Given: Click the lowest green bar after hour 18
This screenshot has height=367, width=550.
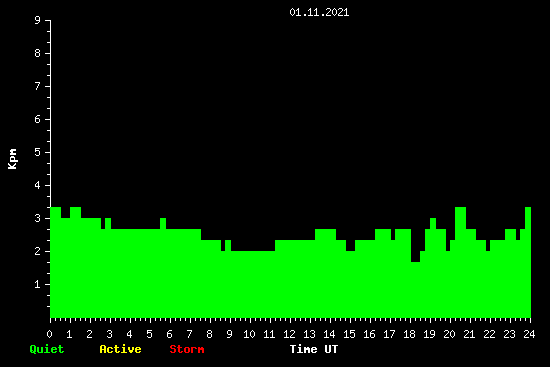Looking at the screenshot, I should pos(415,290).
